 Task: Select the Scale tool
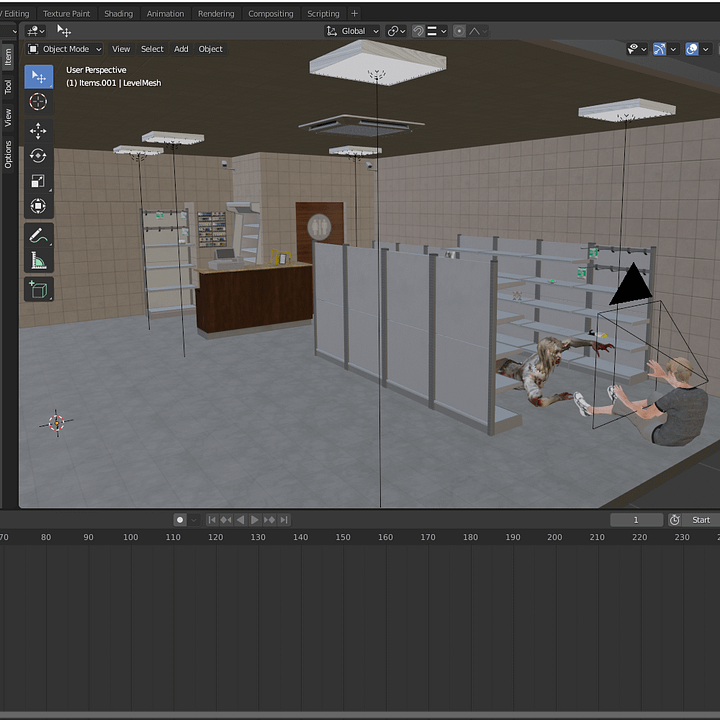[39, 181]
